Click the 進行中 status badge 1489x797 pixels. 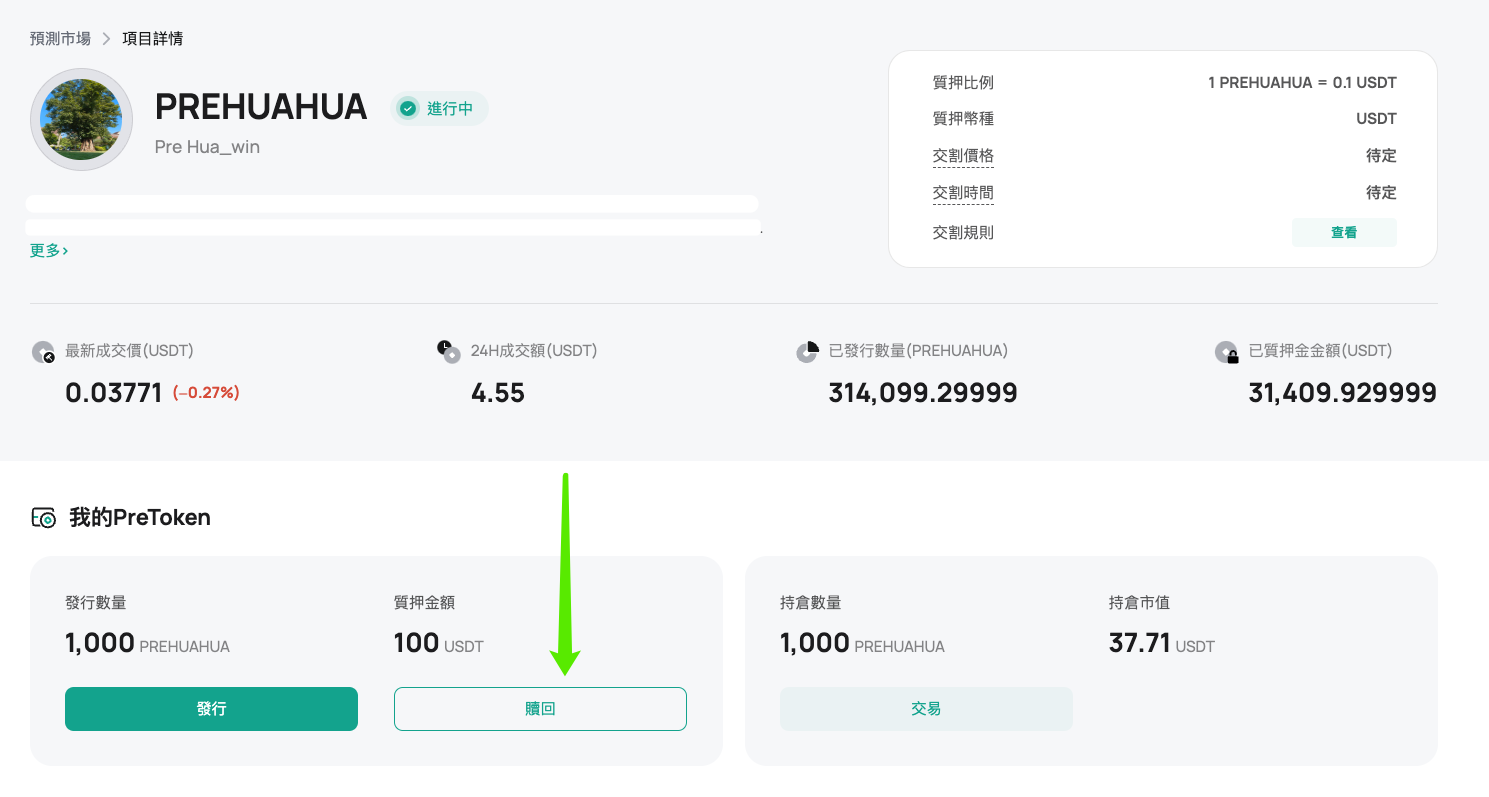pos(440,108)
